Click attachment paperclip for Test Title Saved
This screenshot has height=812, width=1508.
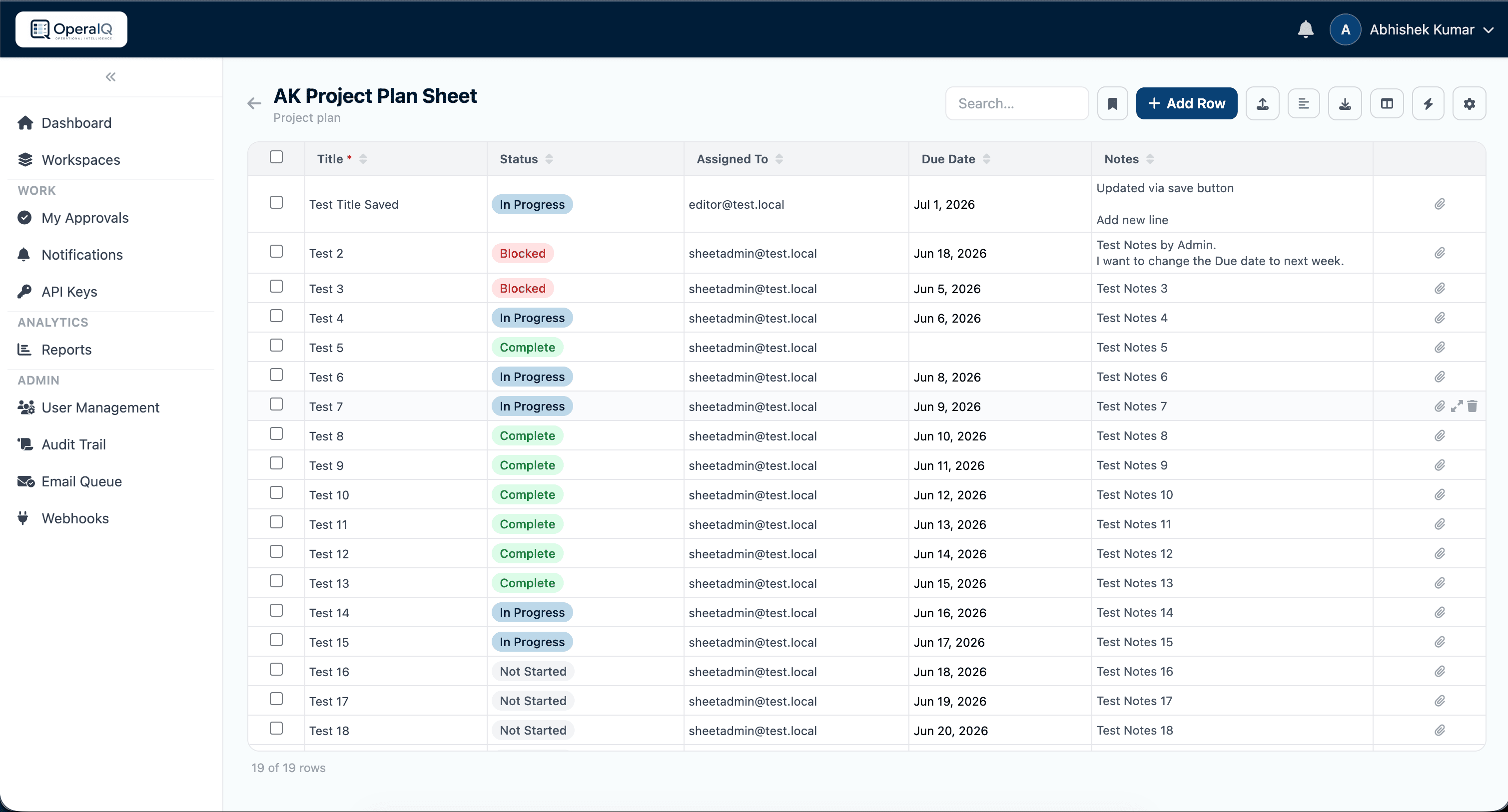coord(1440,204)
